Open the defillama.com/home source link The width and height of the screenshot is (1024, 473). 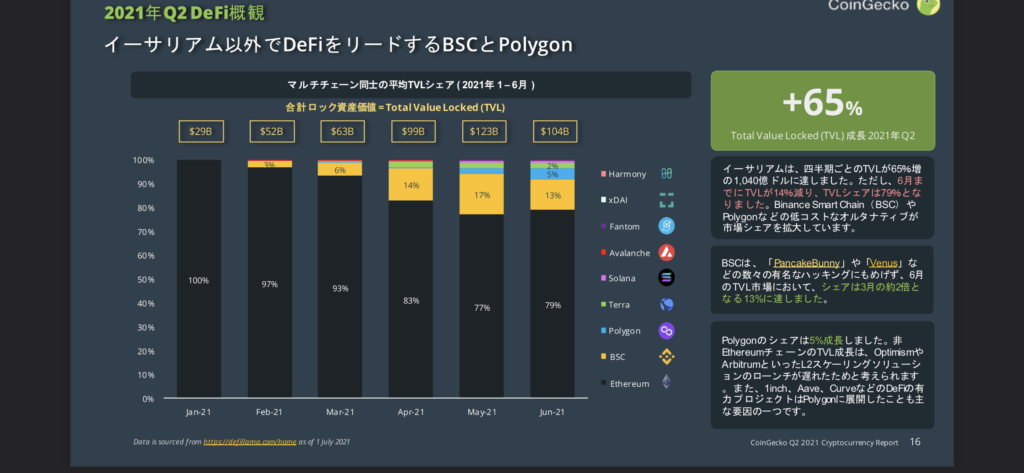pyautogui.click(x=249, y=442)
